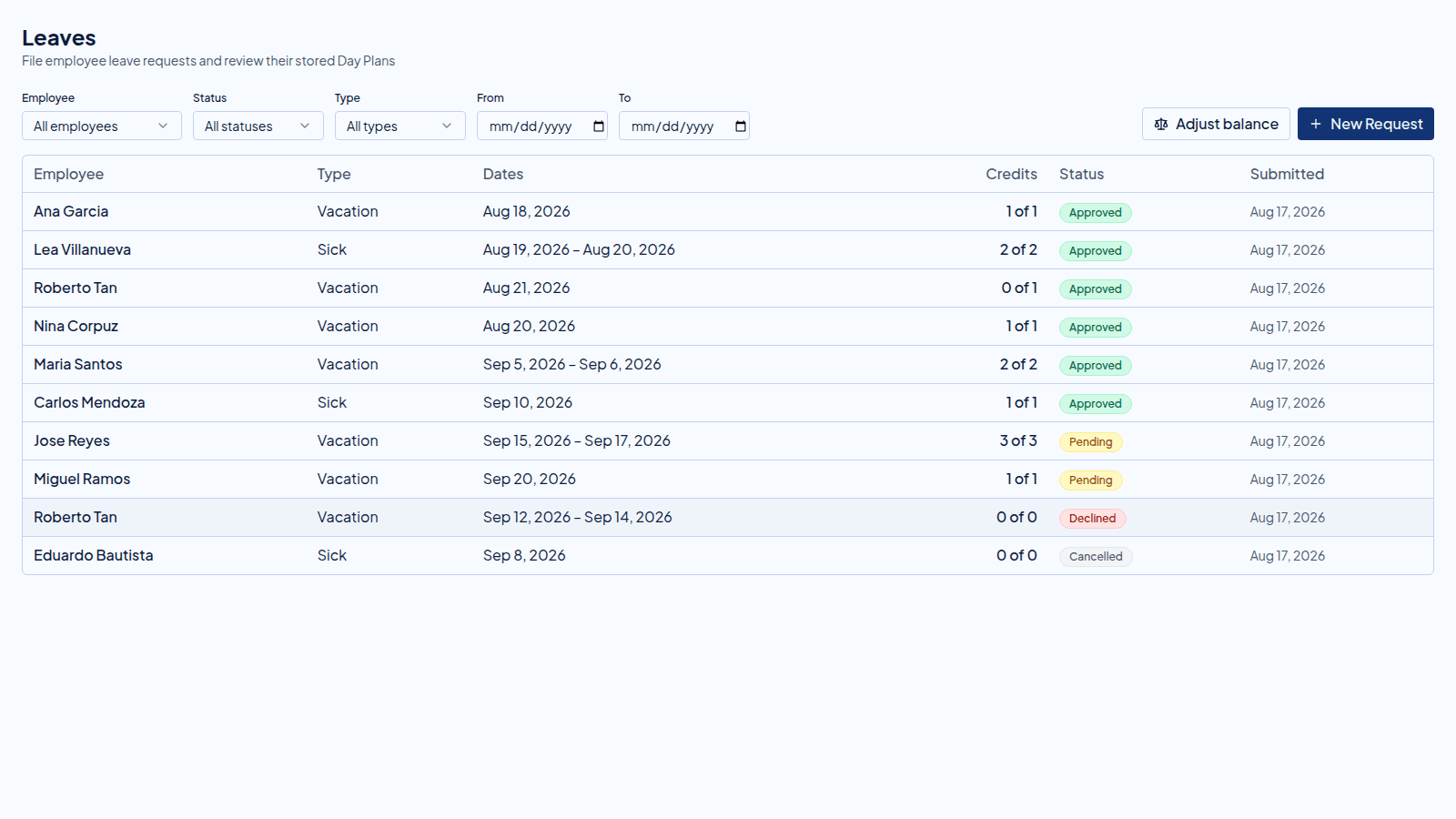1456x819 pixels.
Task: Select the Lea Villanueva row name
Action: pyautogui.click(x=82, y=249)
